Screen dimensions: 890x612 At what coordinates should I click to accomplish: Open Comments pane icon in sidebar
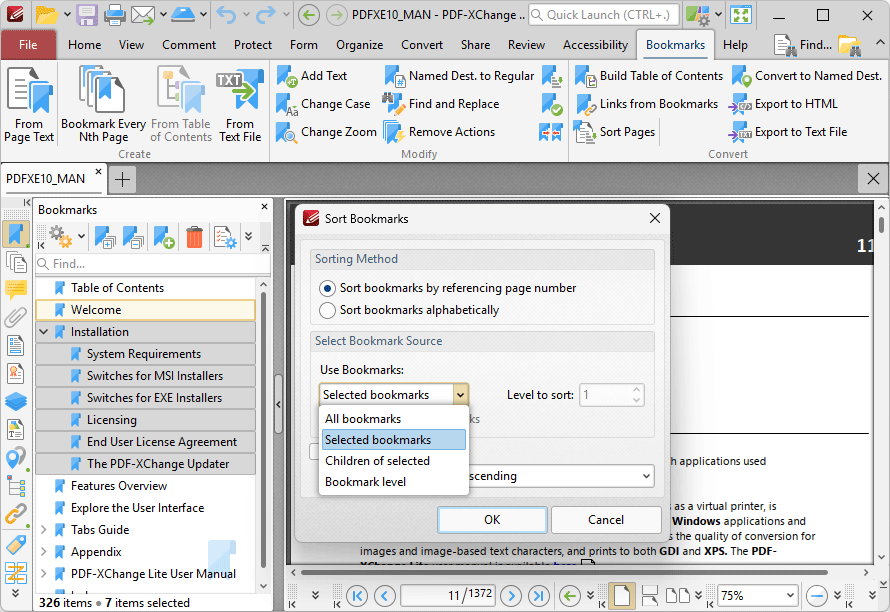15,290
